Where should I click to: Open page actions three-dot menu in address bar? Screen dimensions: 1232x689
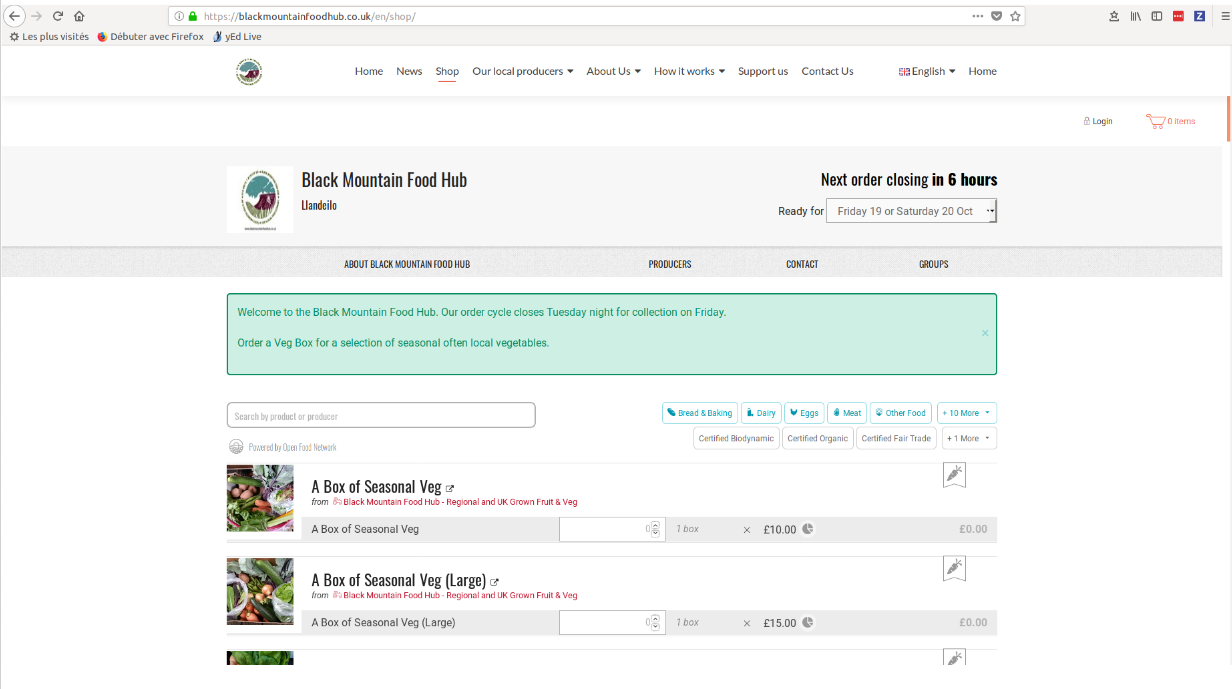[977, 16]
